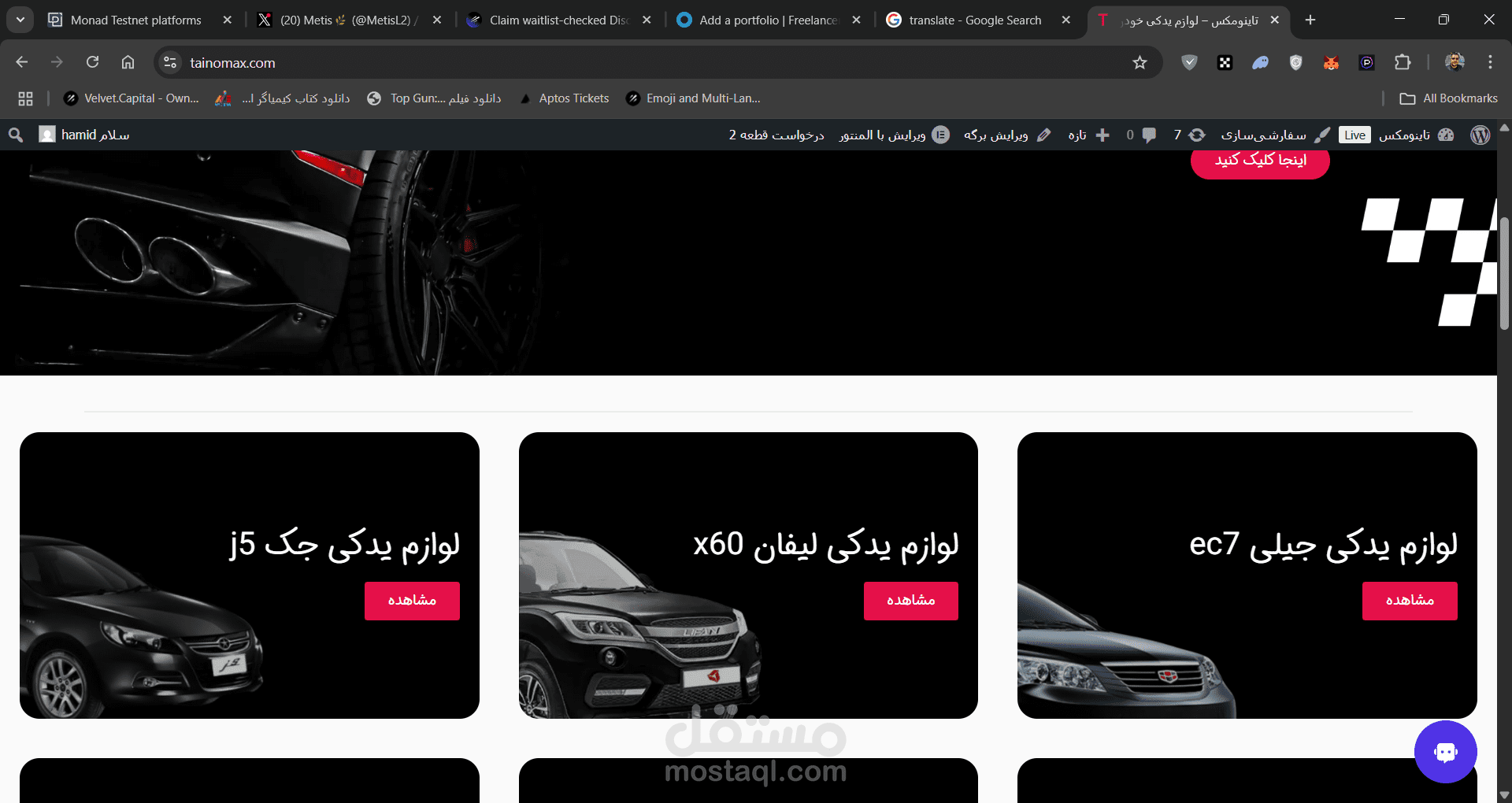1512x803 pixels.
Task: Open the purple P extension icon
Action: 1366,62
